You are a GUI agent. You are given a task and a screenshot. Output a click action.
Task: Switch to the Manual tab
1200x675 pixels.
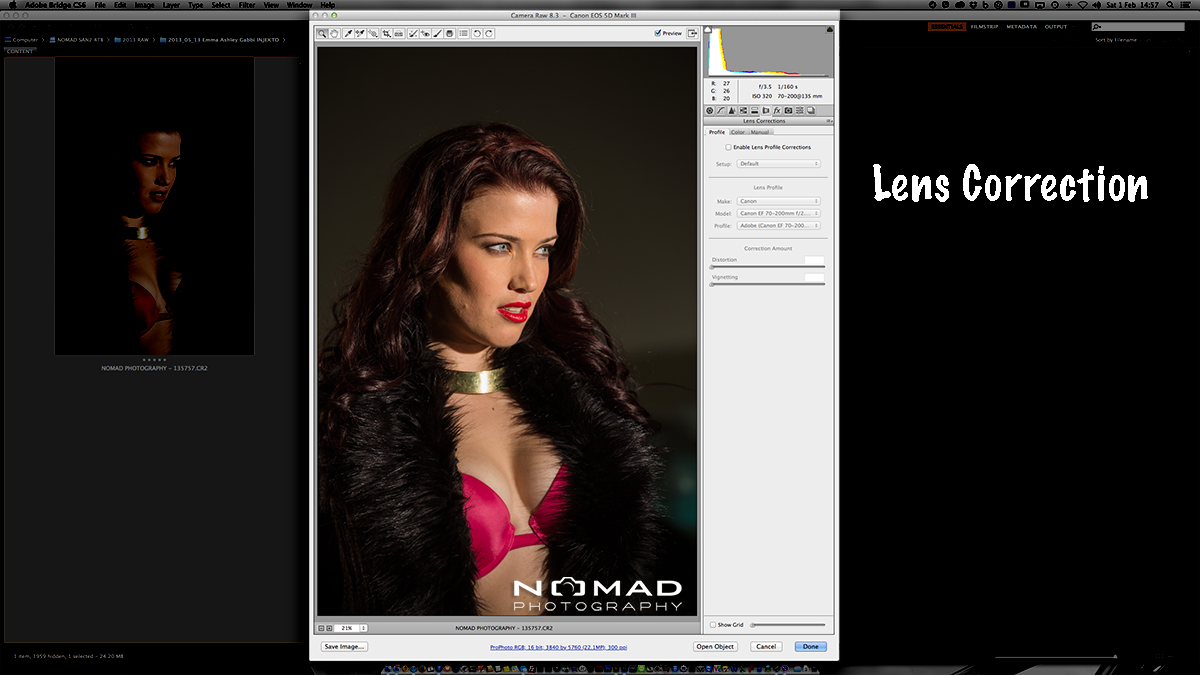[760, 132]
